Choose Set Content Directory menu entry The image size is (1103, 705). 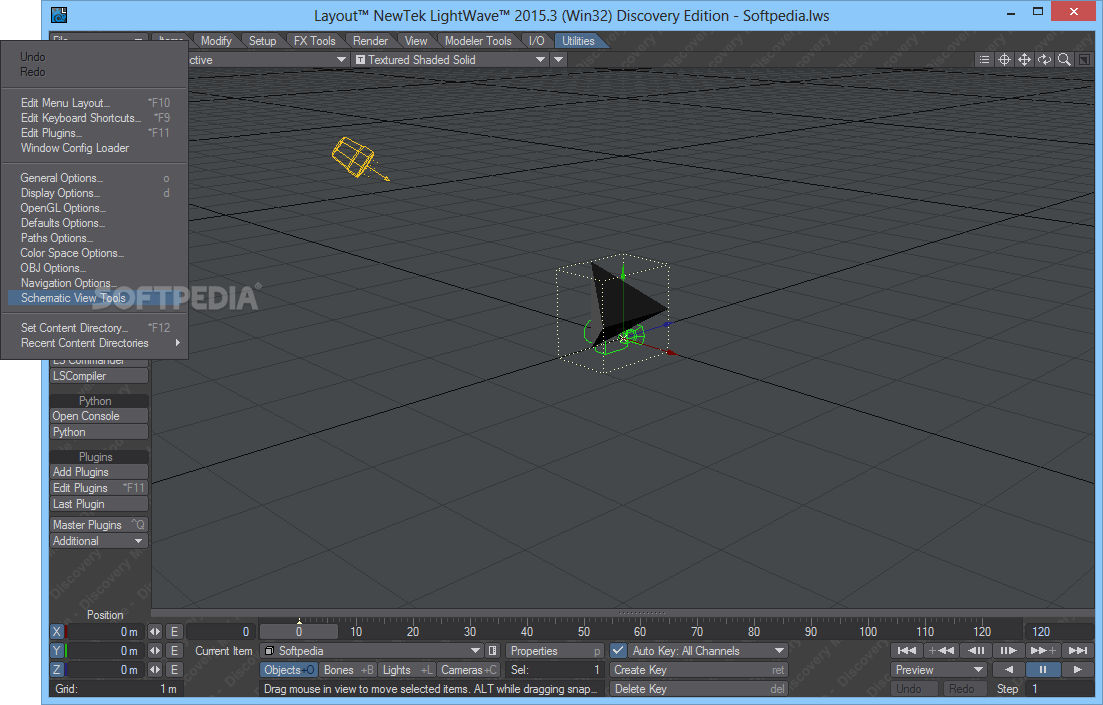[x=94, y=328]
